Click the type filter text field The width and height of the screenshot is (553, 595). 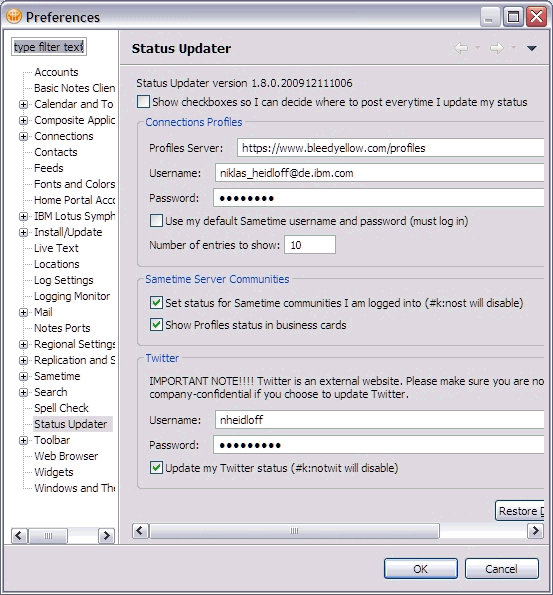[x=49, y=47]
